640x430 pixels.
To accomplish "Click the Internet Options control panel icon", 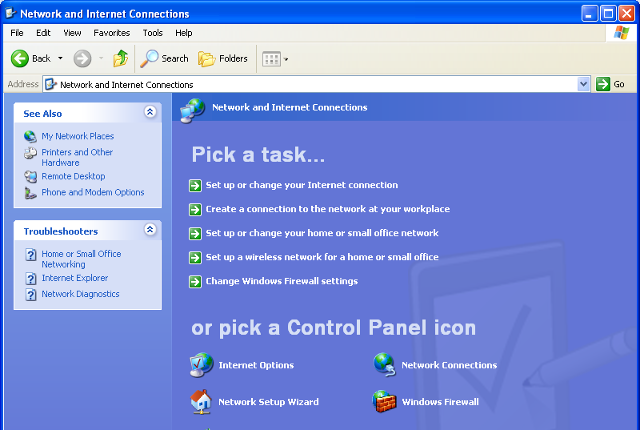I will click(201, 365).
